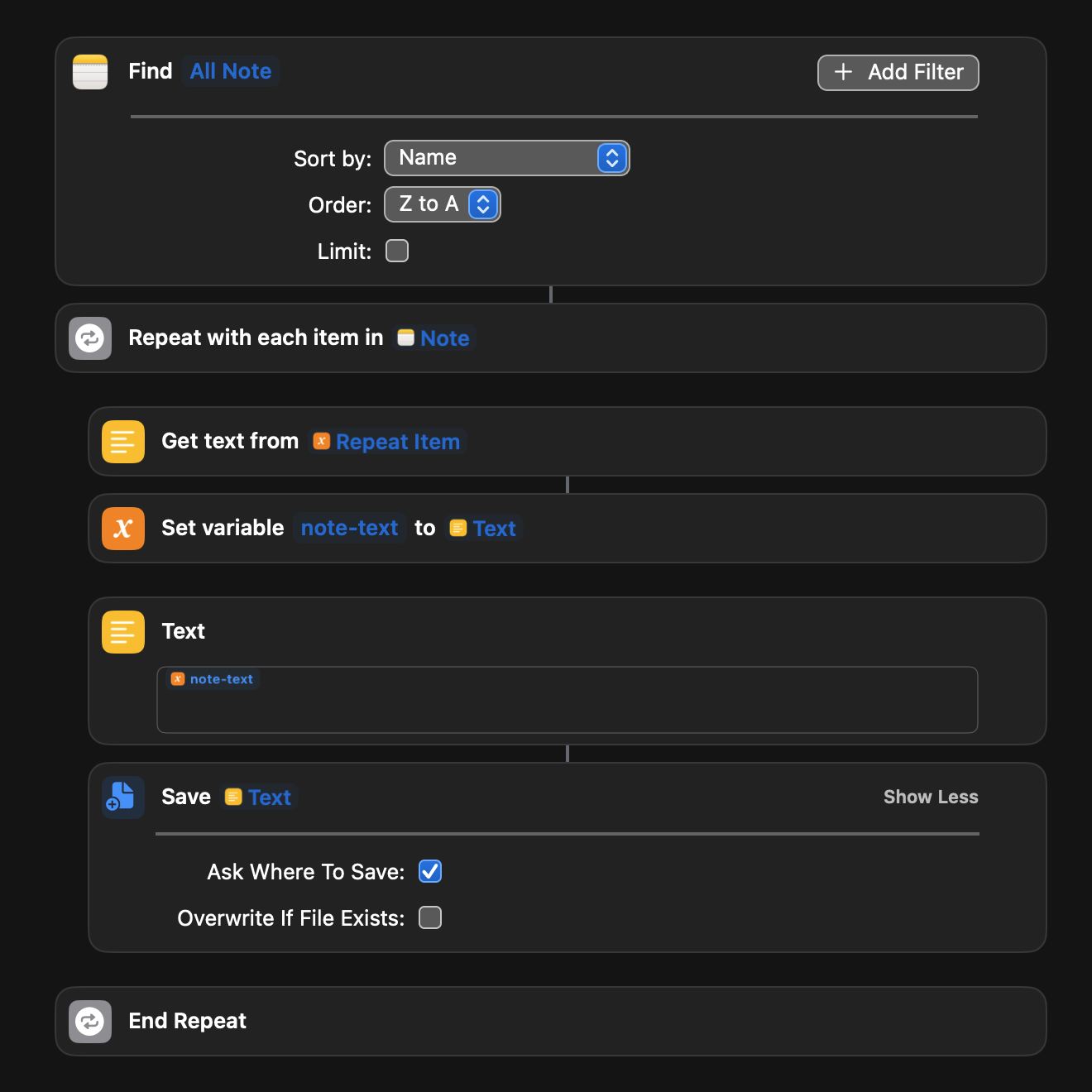Image resolution: width=1092 pixels, height=1092 pixels.
Task: Click the plus icon in Add Filter
Action: pyautogui.click(x=843, y=73)
